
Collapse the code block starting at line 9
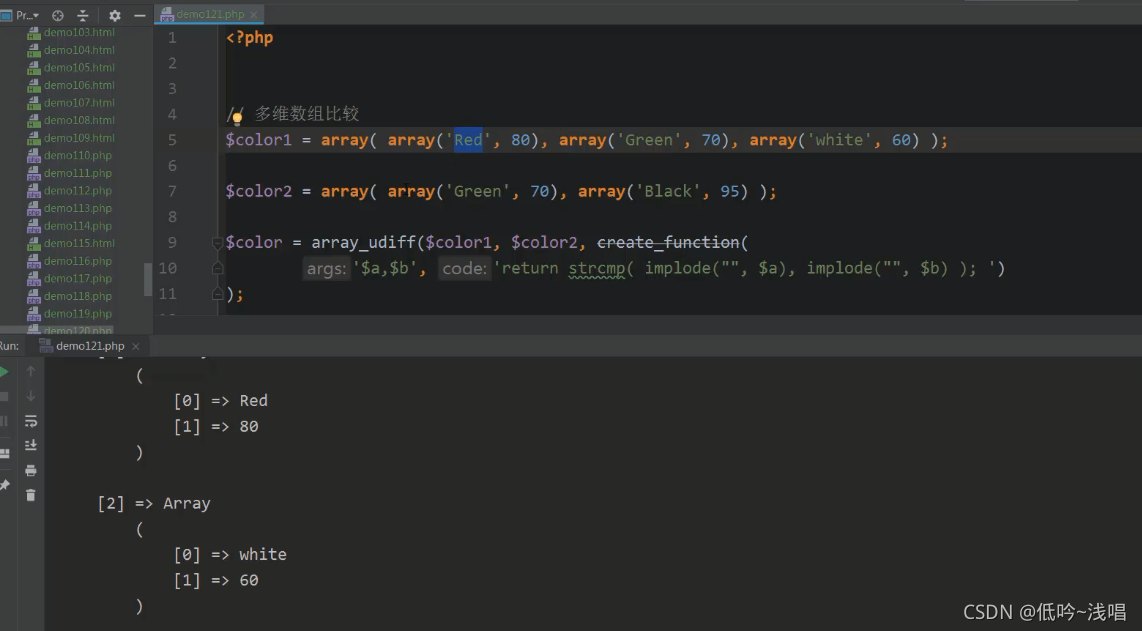click(216, 242)
